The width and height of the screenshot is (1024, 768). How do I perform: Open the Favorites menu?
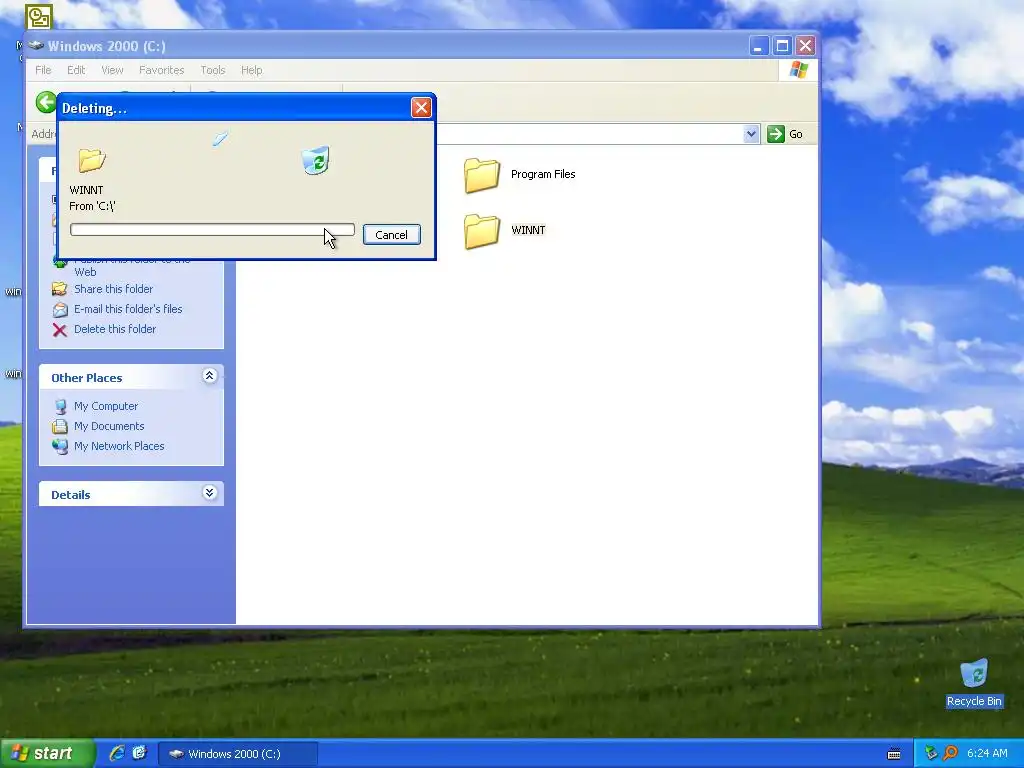click(x=161, y=70)
